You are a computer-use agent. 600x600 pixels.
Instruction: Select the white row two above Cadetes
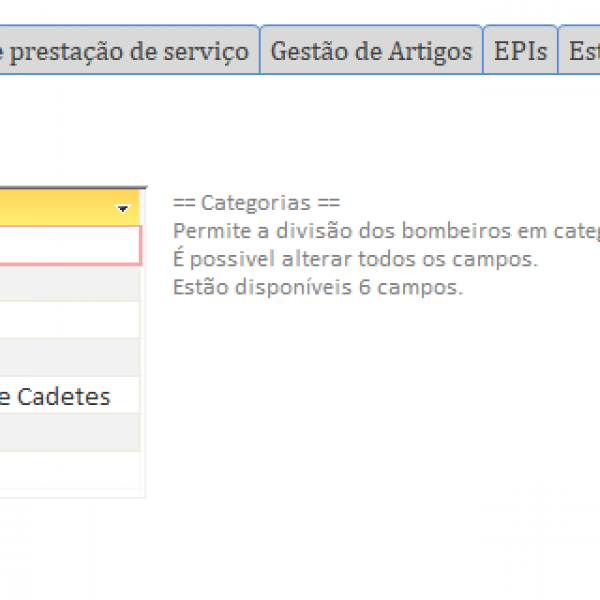(x=68, y=320)
